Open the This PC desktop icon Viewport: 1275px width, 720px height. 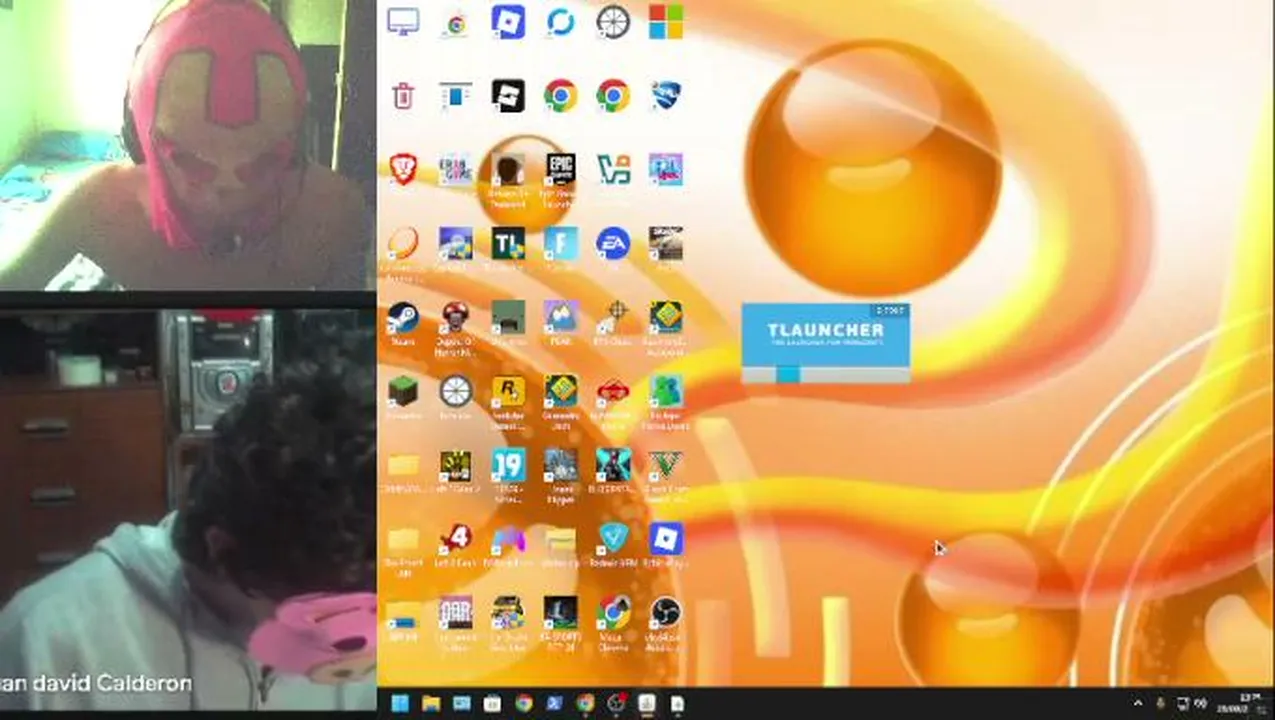[x=403, y=22]
